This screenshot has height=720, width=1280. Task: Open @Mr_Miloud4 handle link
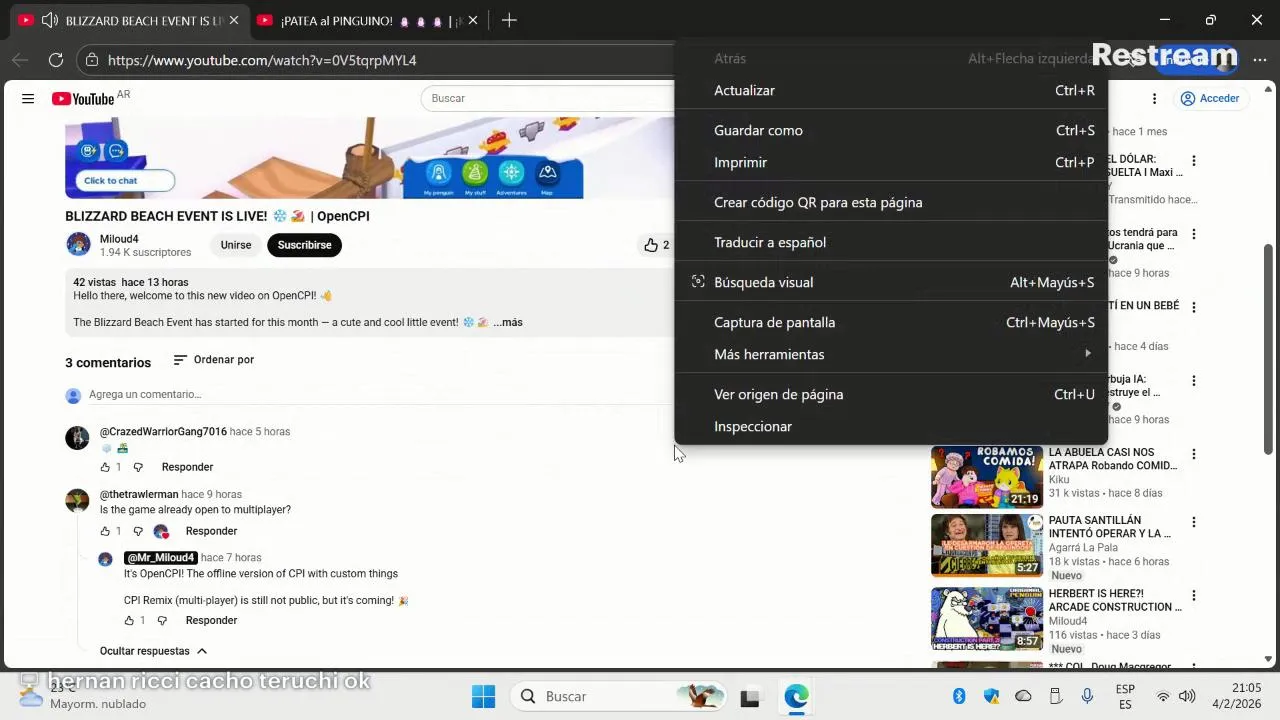[x=160, y=557]
